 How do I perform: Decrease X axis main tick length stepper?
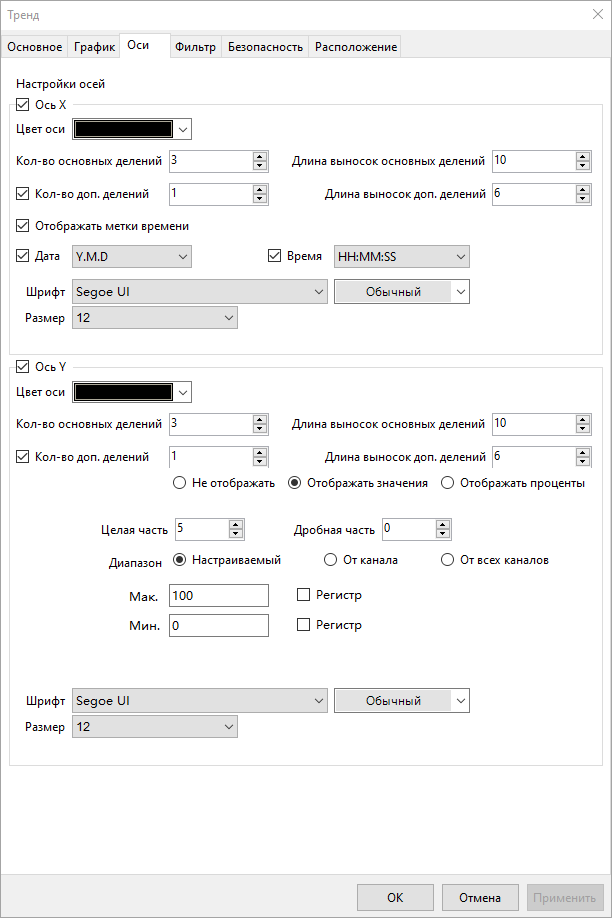pyautogui.click(x=582, y=166)
